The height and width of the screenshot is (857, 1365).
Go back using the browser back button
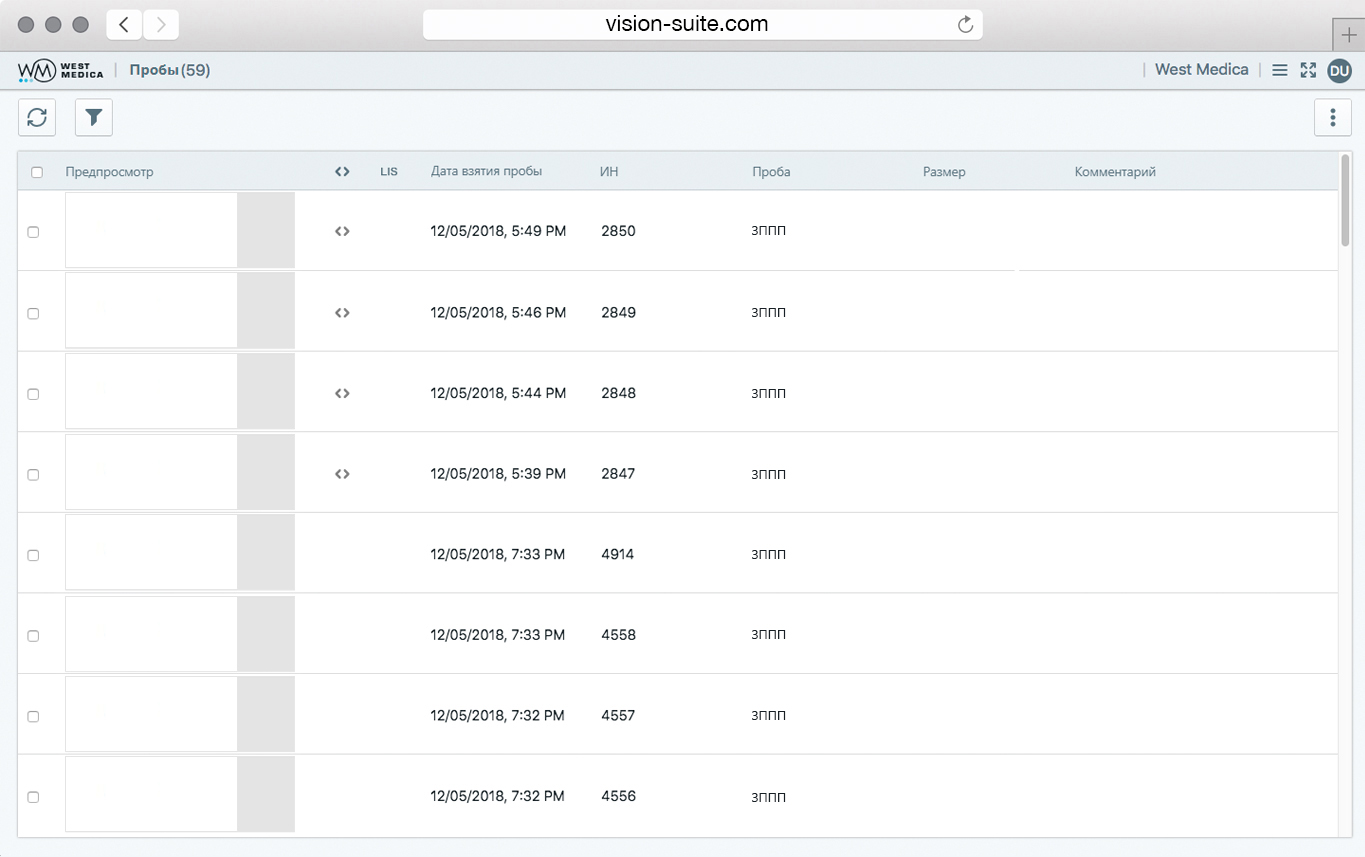[124, 25]
